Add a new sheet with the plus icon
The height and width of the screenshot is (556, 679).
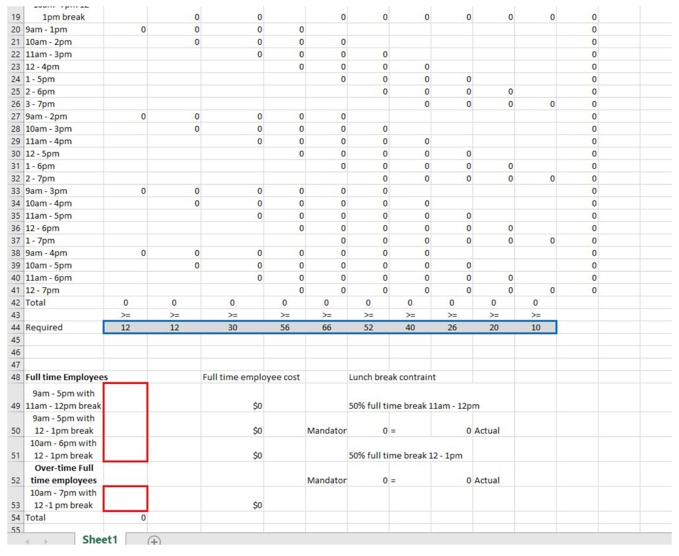(x=154, y=541)
